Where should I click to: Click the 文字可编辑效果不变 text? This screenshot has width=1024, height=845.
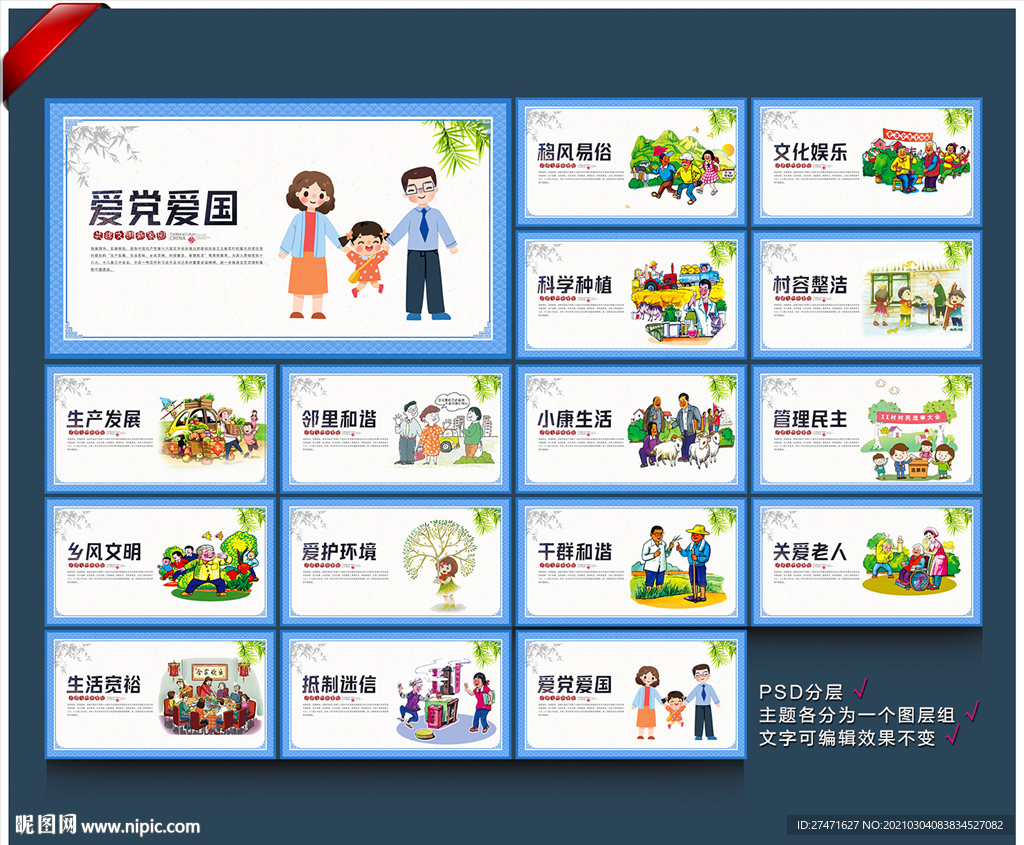pos(847,738)
